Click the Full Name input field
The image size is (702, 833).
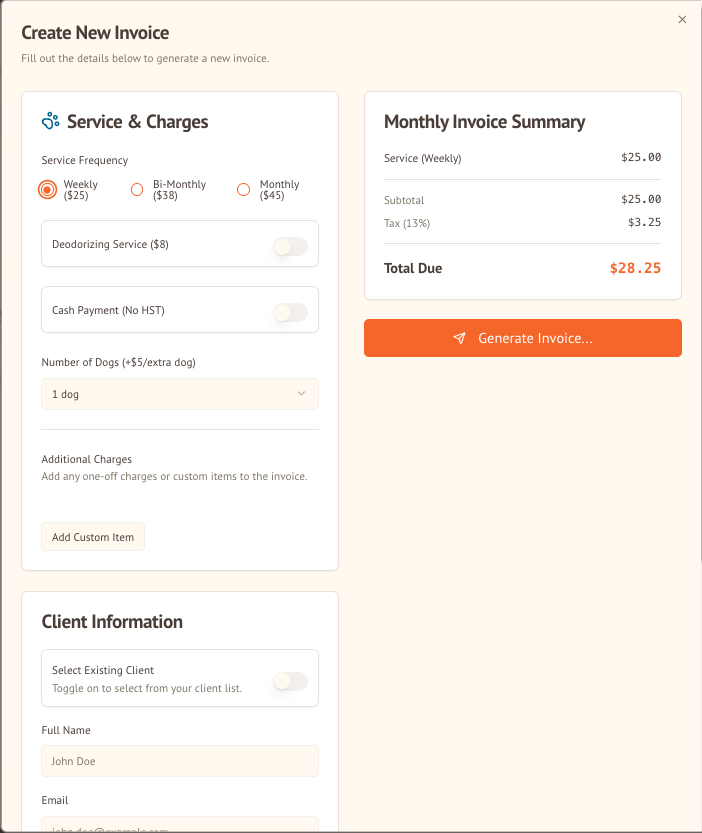179,761
